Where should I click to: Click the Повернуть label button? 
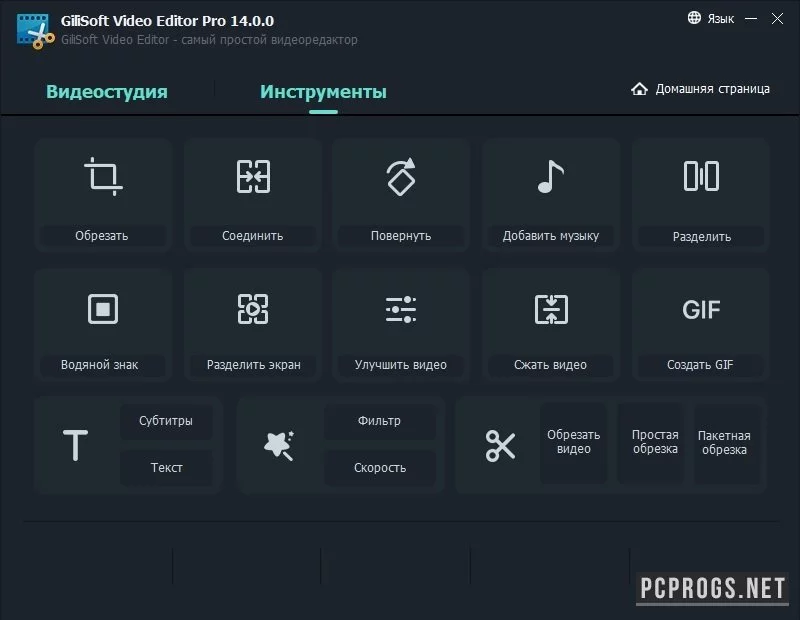(x=401, y=236)
